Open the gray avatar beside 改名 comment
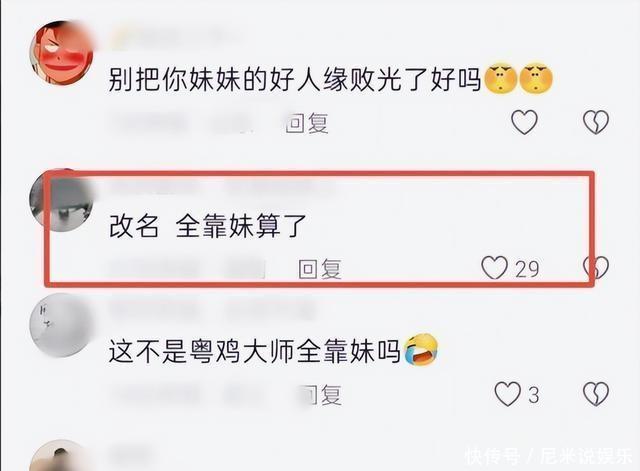This screenshot has height=471, width=640. (62, 200)
